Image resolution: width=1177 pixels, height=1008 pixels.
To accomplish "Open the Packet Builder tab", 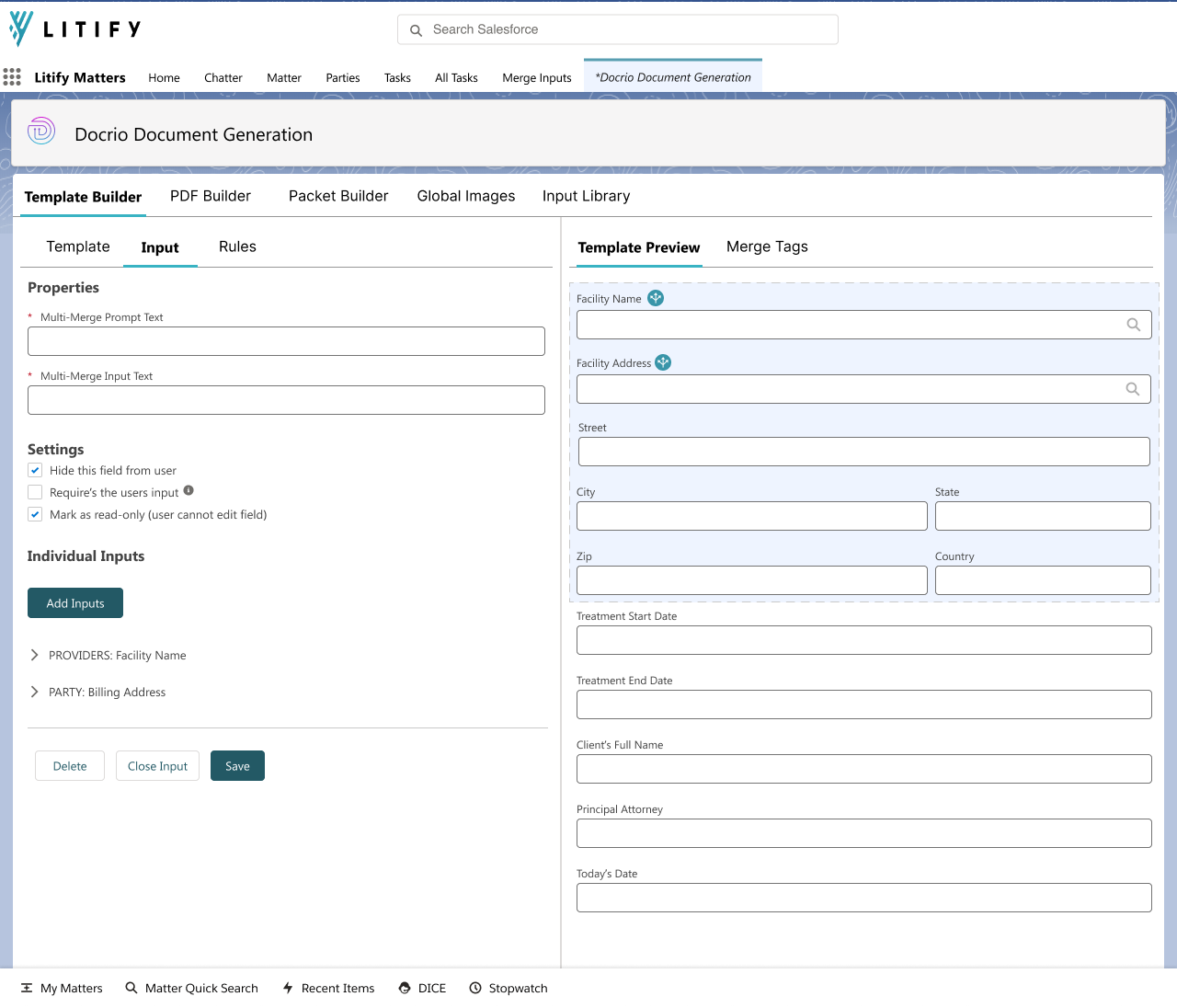I will click(338, 196).
